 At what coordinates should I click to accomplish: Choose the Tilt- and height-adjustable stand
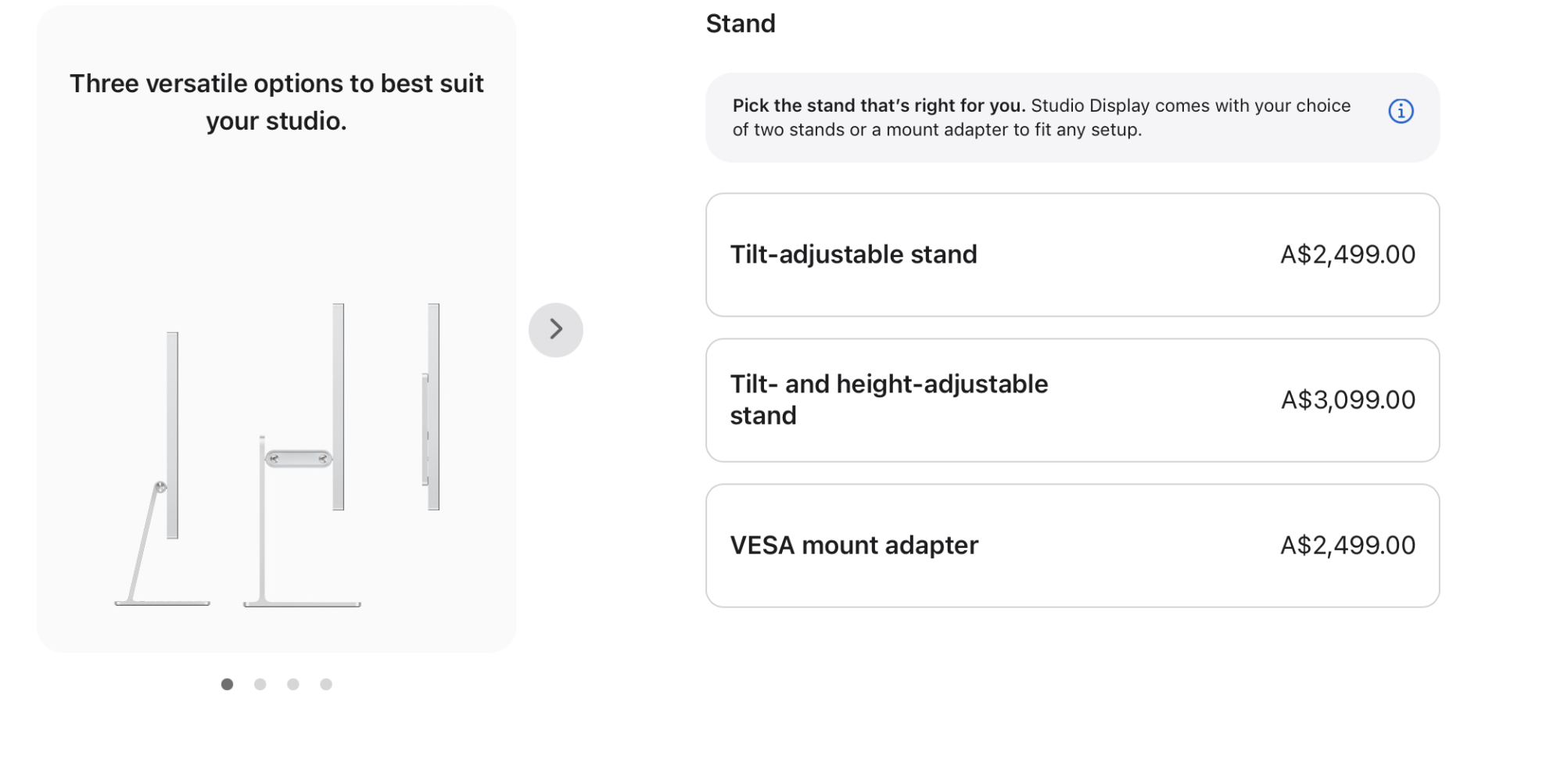coord(1071,400)
